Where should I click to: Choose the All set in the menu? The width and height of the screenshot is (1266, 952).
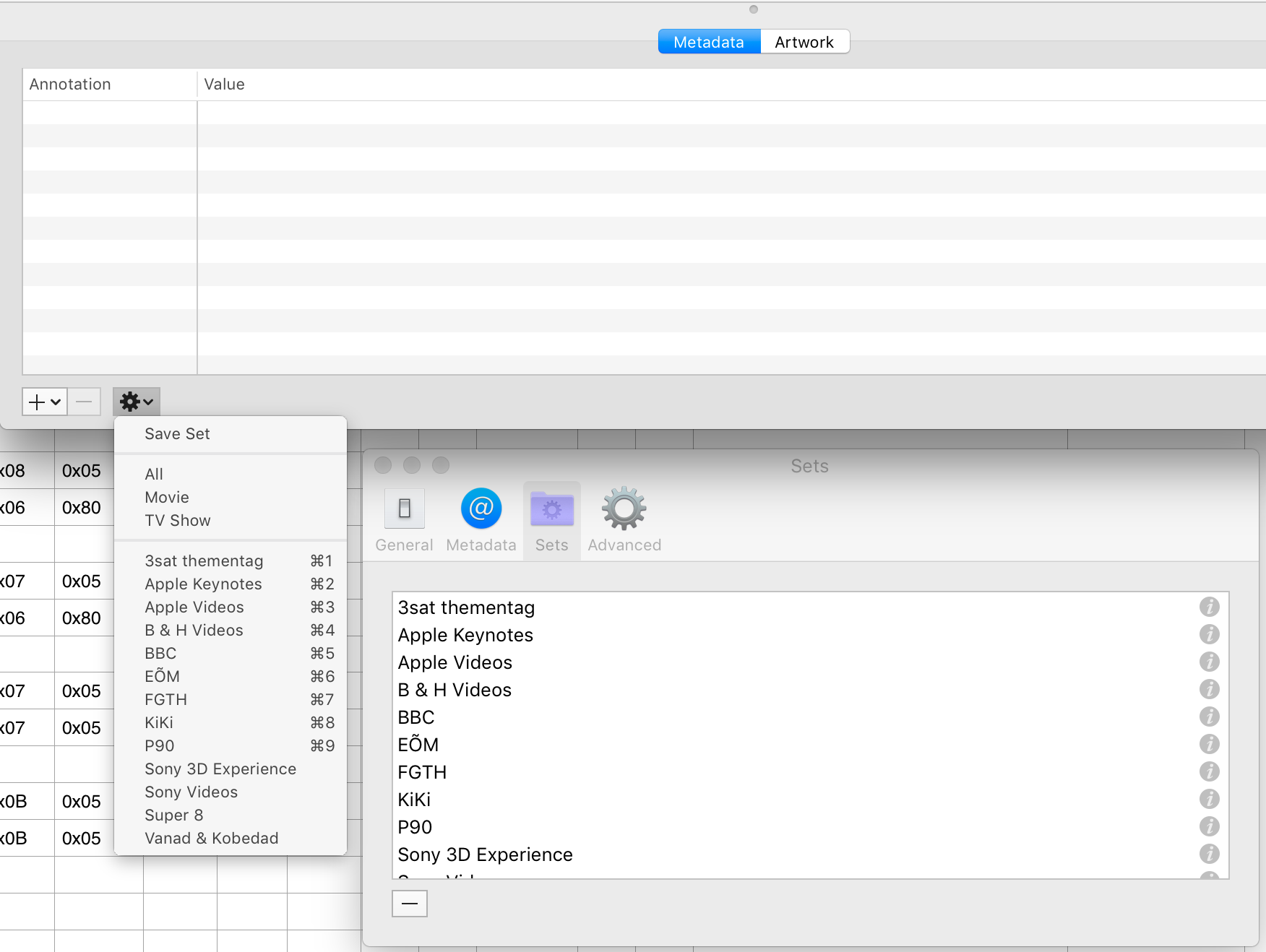click(231, 475)
